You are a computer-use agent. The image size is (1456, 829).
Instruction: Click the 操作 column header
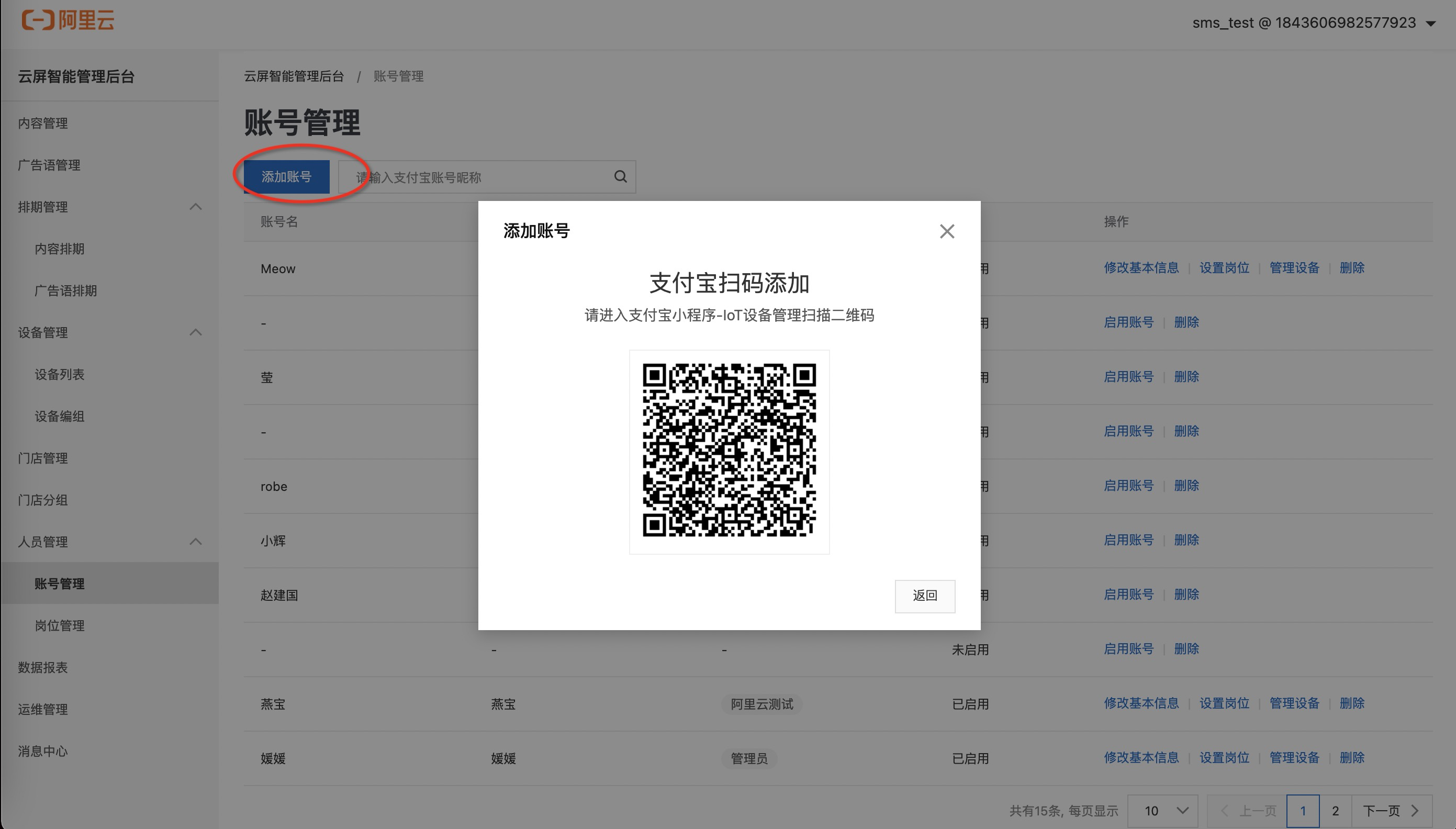coord(1116,221)
